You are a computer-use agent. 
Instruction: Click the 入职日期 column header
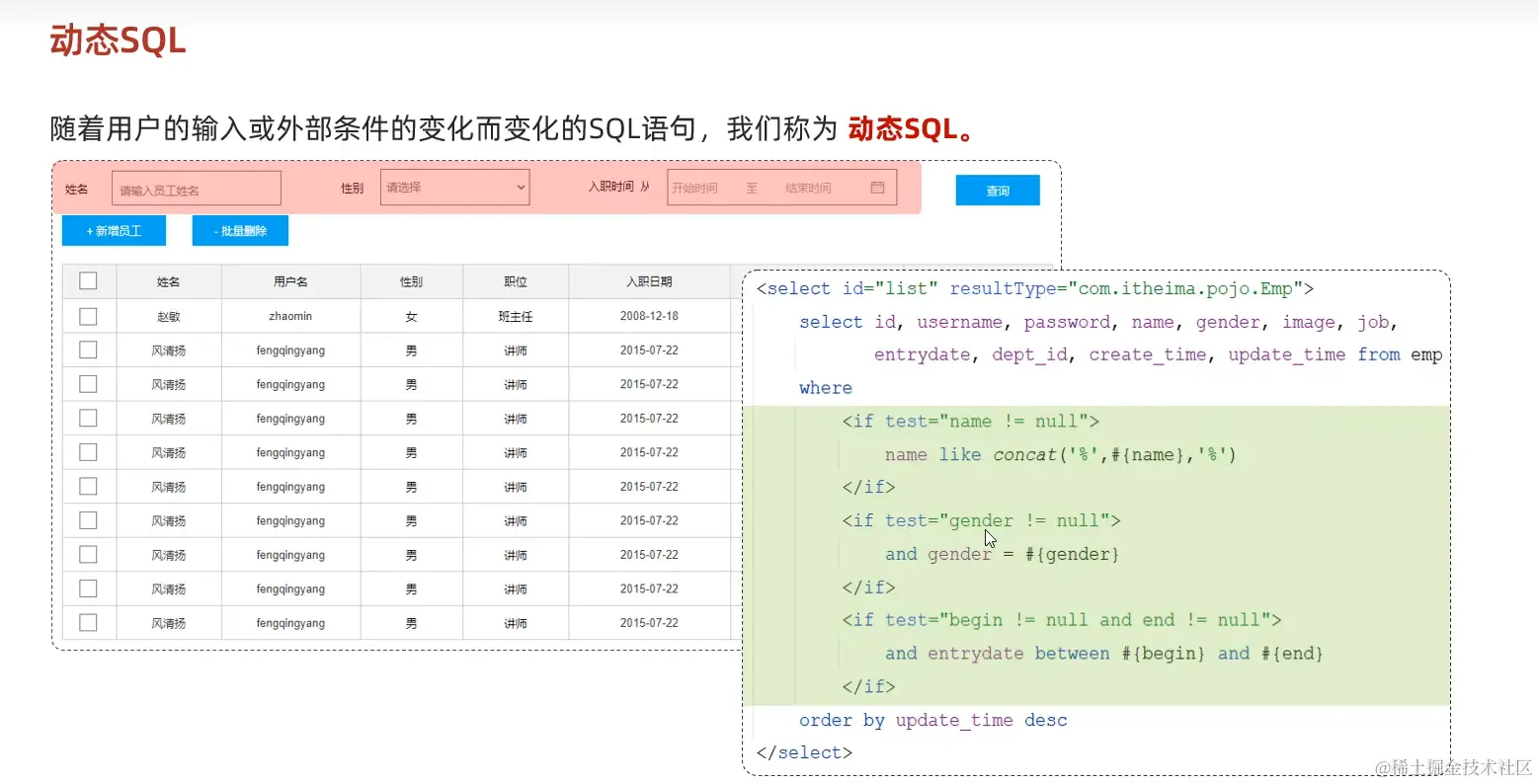tap(649, 281)
